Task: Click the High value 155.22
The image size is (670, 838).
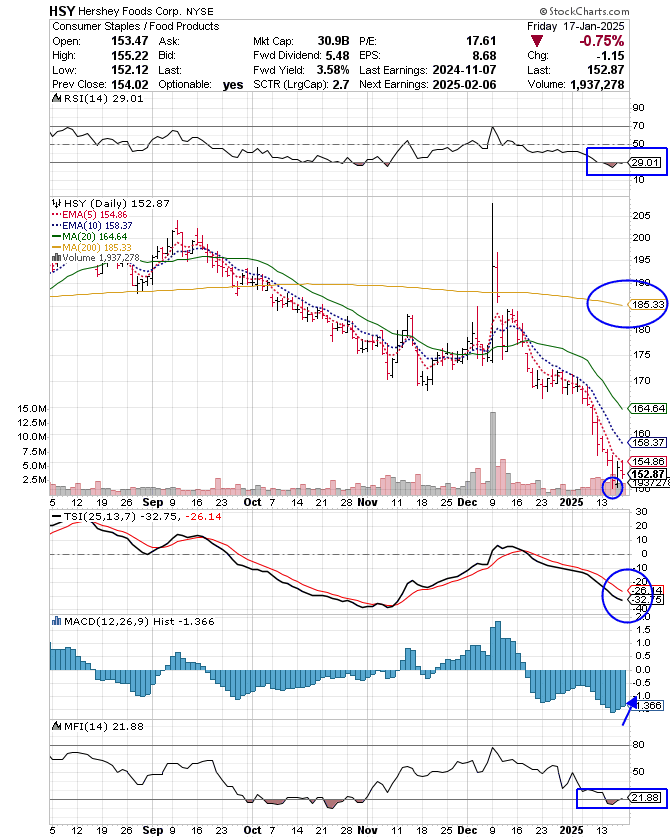Action: [x=129, y=56]
